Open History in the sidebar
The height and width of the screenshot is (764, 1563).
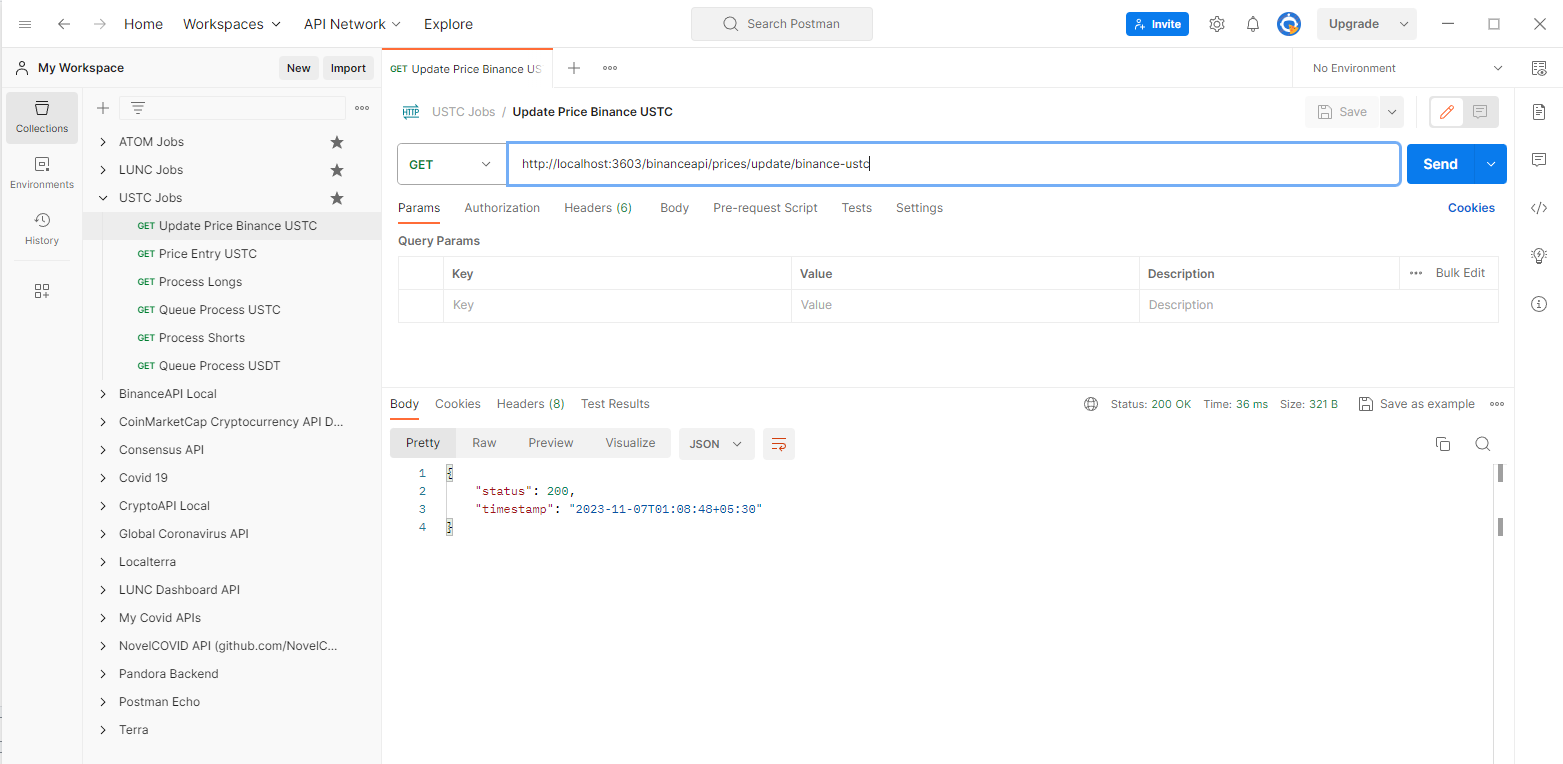(42, 230)
